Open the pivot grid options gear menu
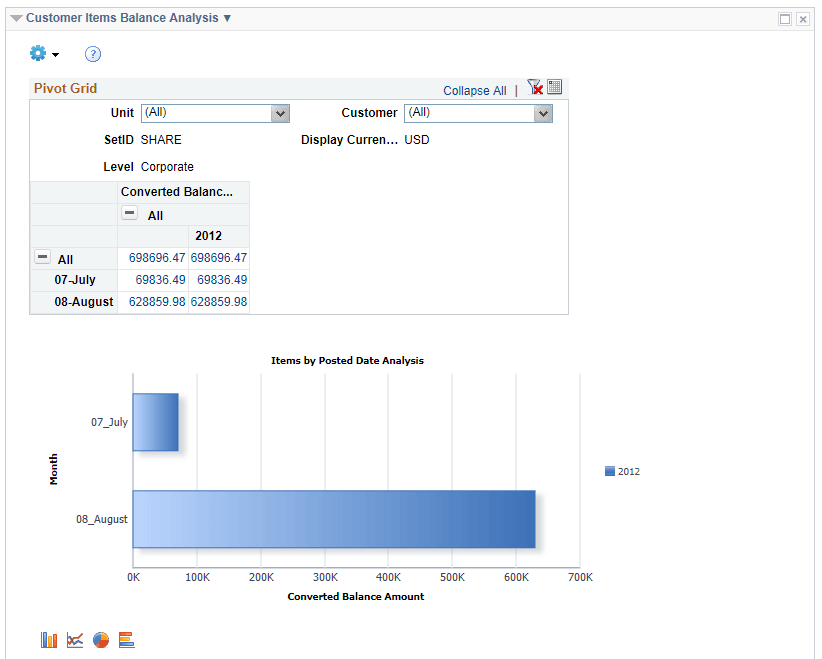 tap(37, 53)
